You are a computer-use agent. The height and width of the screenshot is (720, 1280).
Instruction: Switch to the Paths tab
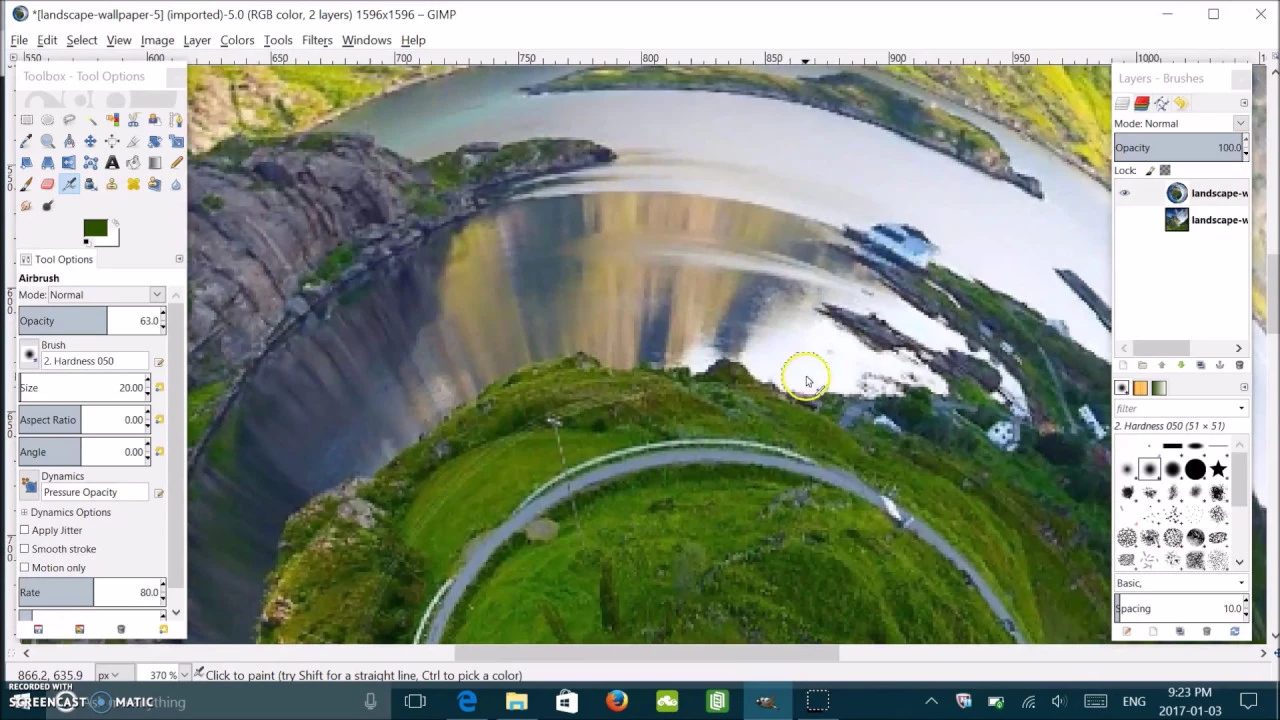coord(1161,103)
